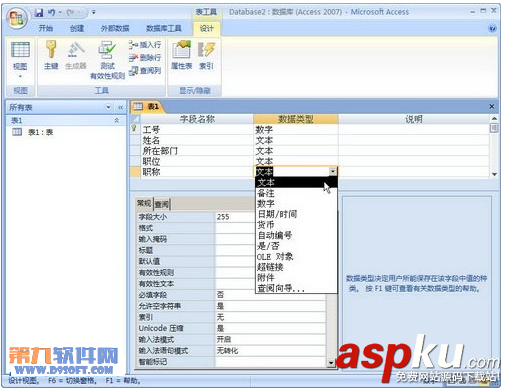Open the 数据库工具 ribbon tab

[164, 28]
